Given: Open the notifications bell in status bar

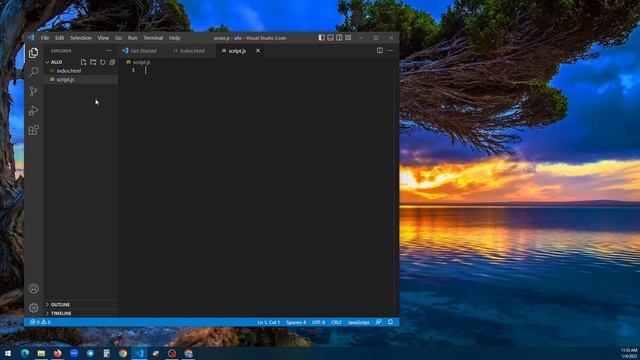Looking at the screenshot, I should [x=390, y=322].
